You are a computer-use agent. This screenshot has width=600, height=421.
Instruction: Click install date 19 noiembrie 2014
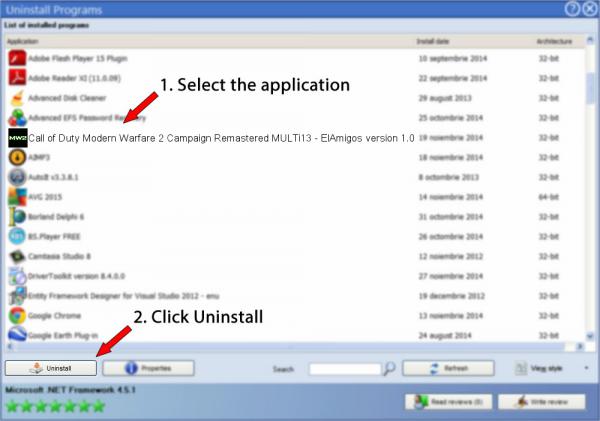coord(451,138)
